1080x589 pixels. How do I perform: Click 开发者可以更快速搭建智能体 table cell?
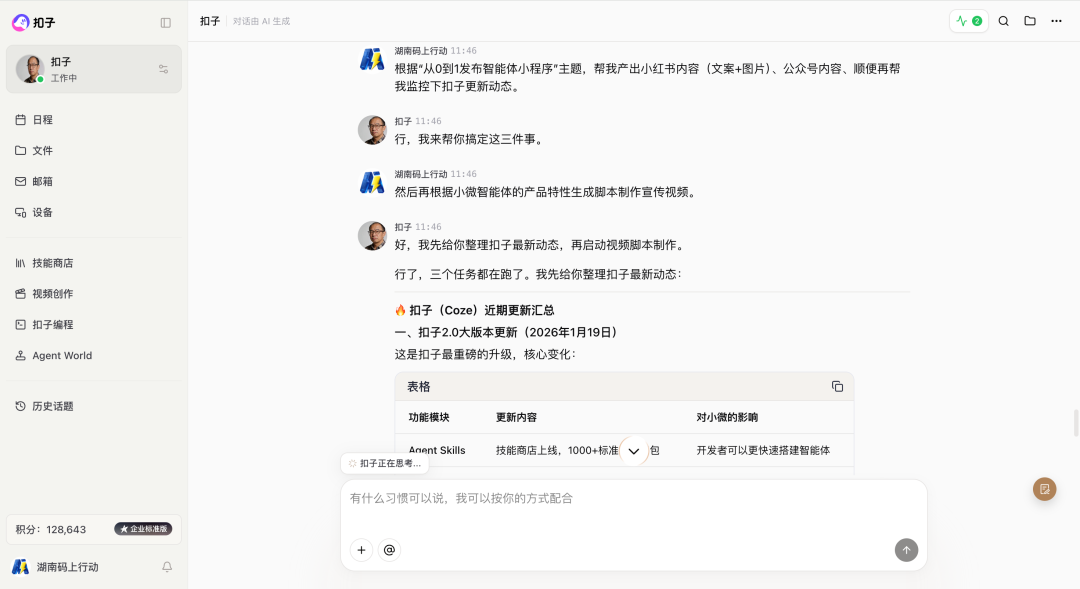pos(763,451)
